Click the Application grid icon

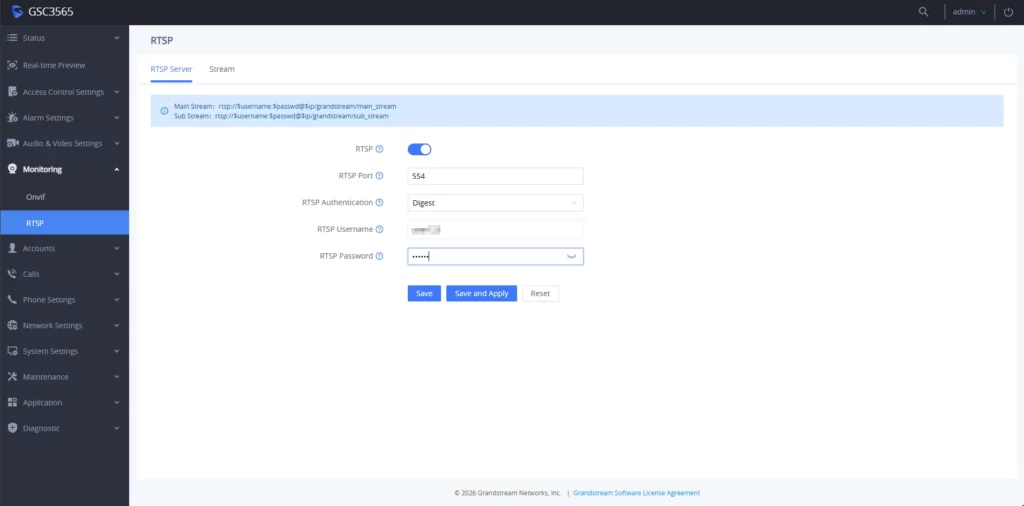12,402
